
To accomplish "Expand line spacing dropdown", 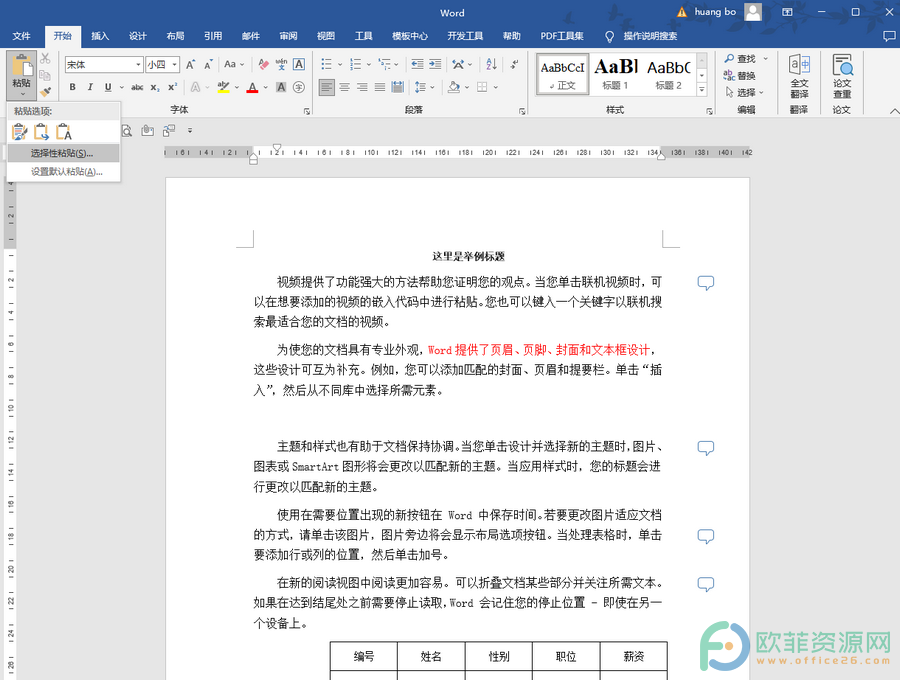I will [432, 87].
